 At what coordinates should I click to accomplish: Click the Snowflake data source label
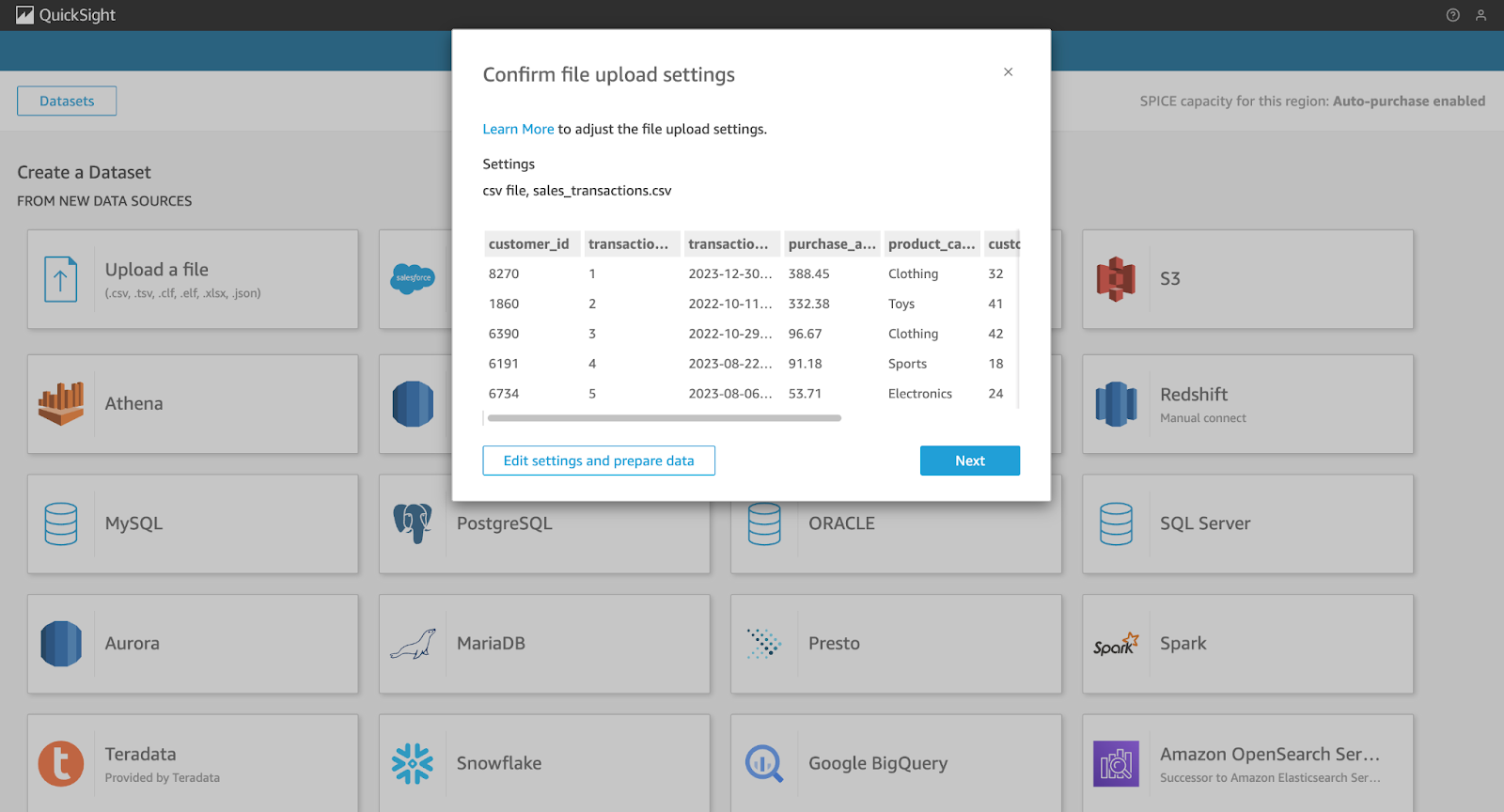coord(499,764)
